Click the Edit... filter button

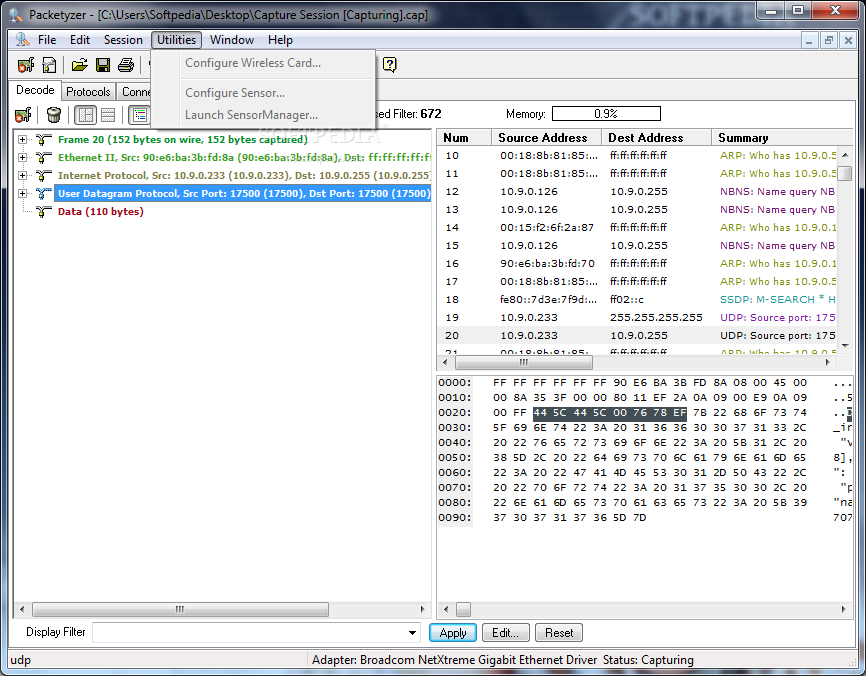505,633
